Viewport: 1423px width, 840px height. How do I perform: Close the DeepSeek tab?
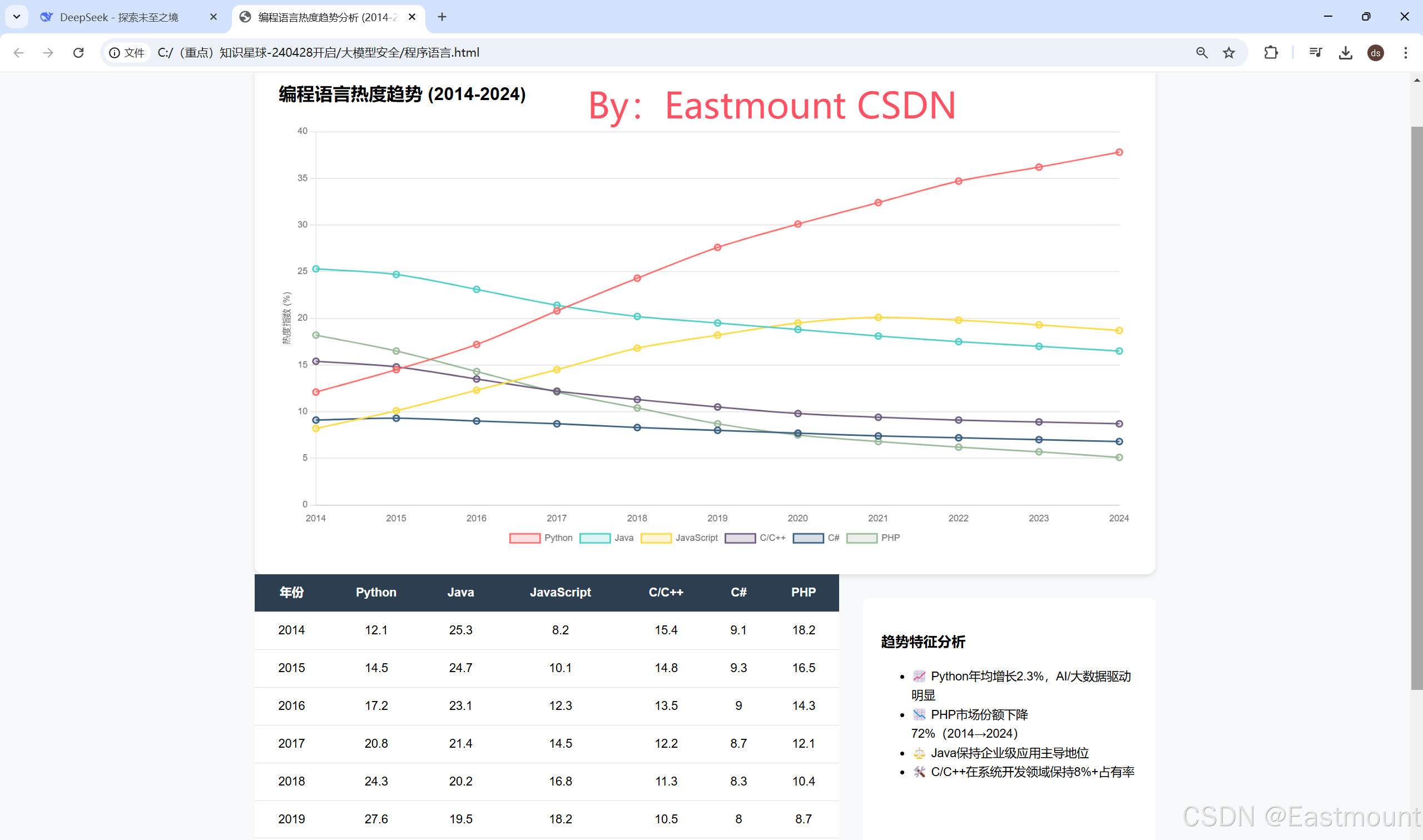(x=214, y=17)
